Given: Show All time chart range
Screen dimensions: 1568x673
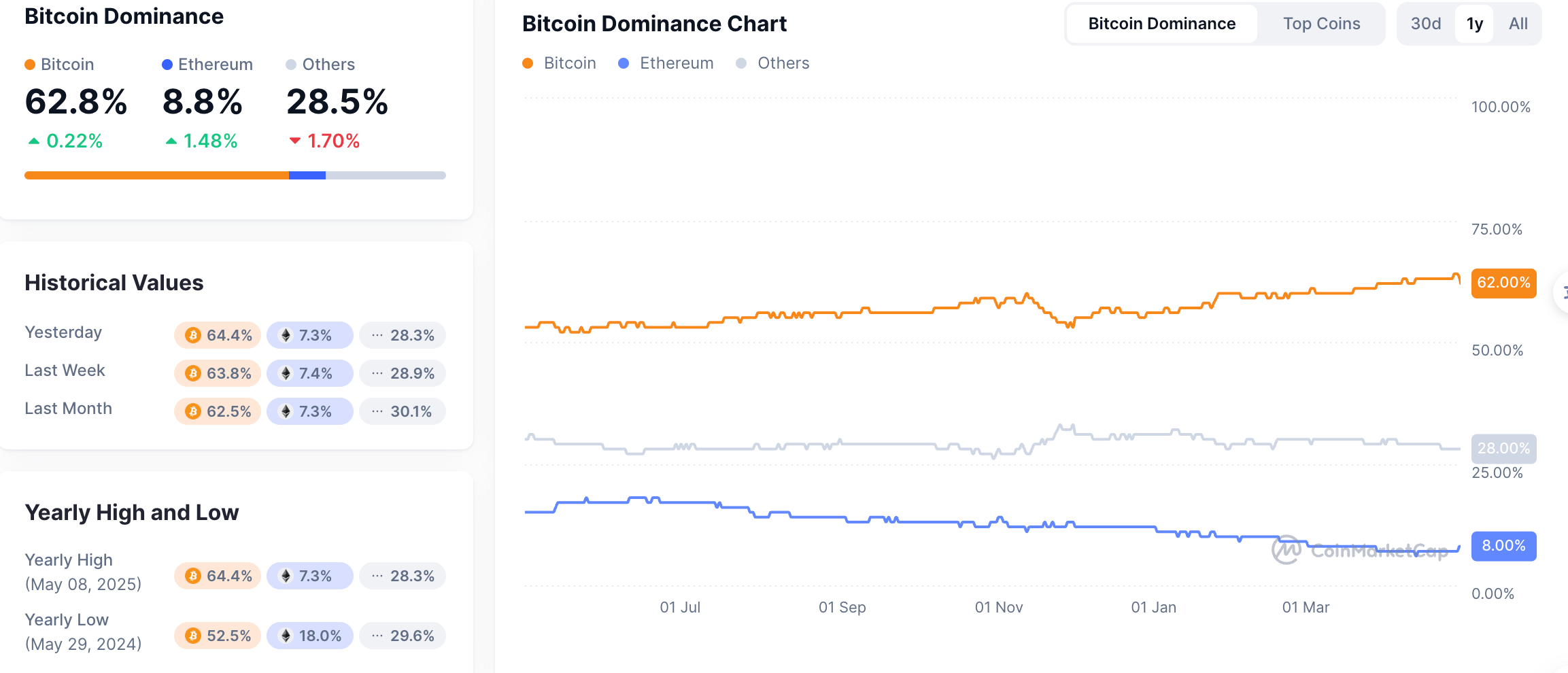Looking at the screenshot, I should pyautogui.click(x=1518, y=24).
